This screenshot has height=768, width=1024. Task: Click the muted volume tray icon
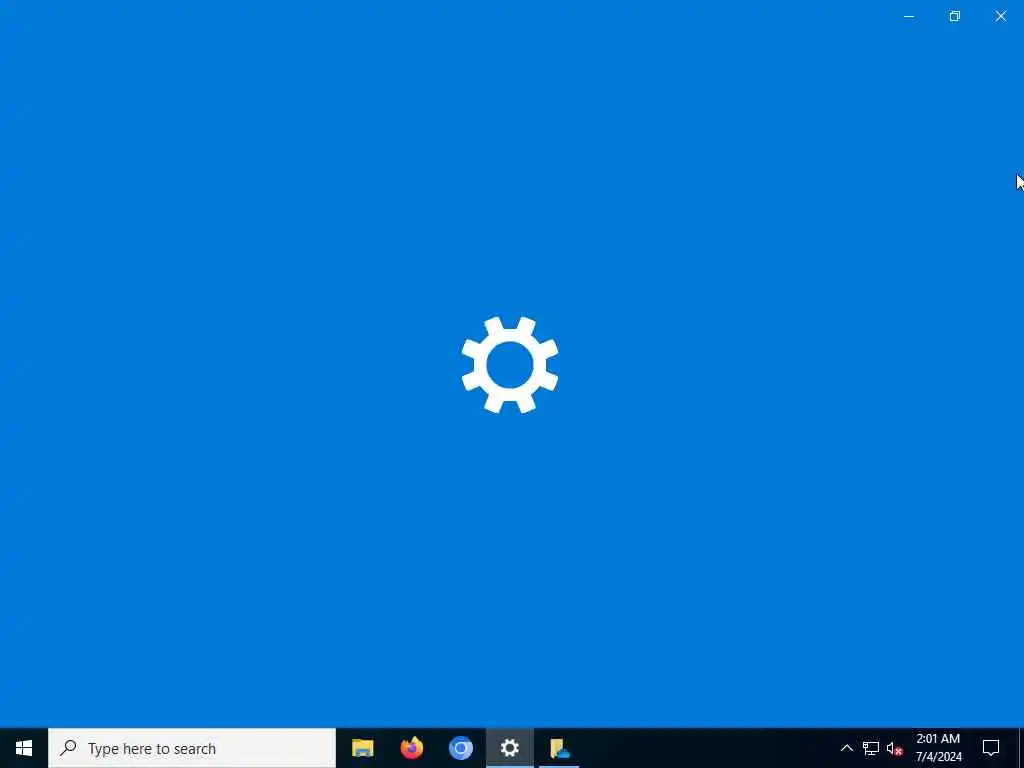click(895, 748)
